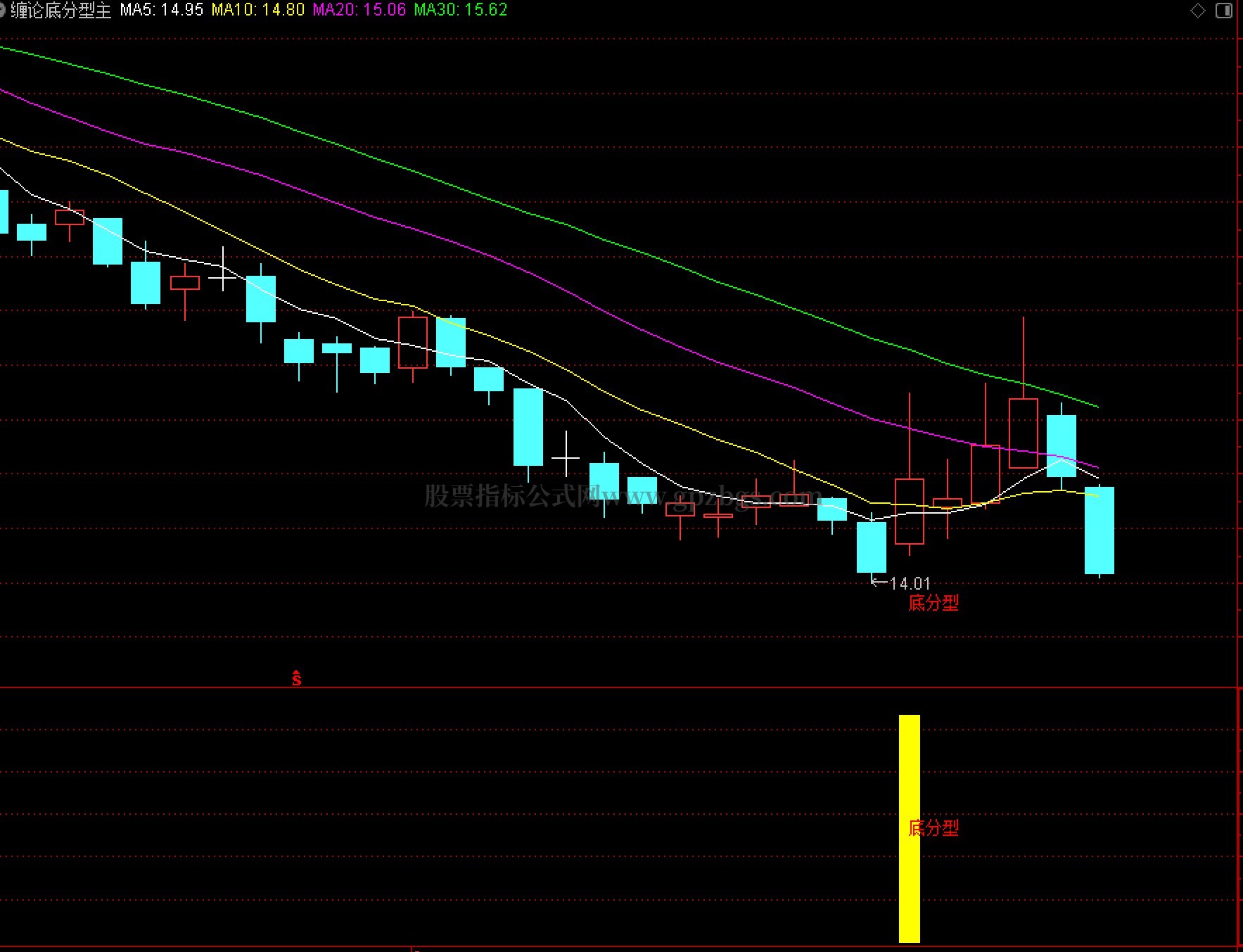This screenshot has height=952, width=1243.
Task: Select the MA10: 14.80 label
Action: pos(258,10)
